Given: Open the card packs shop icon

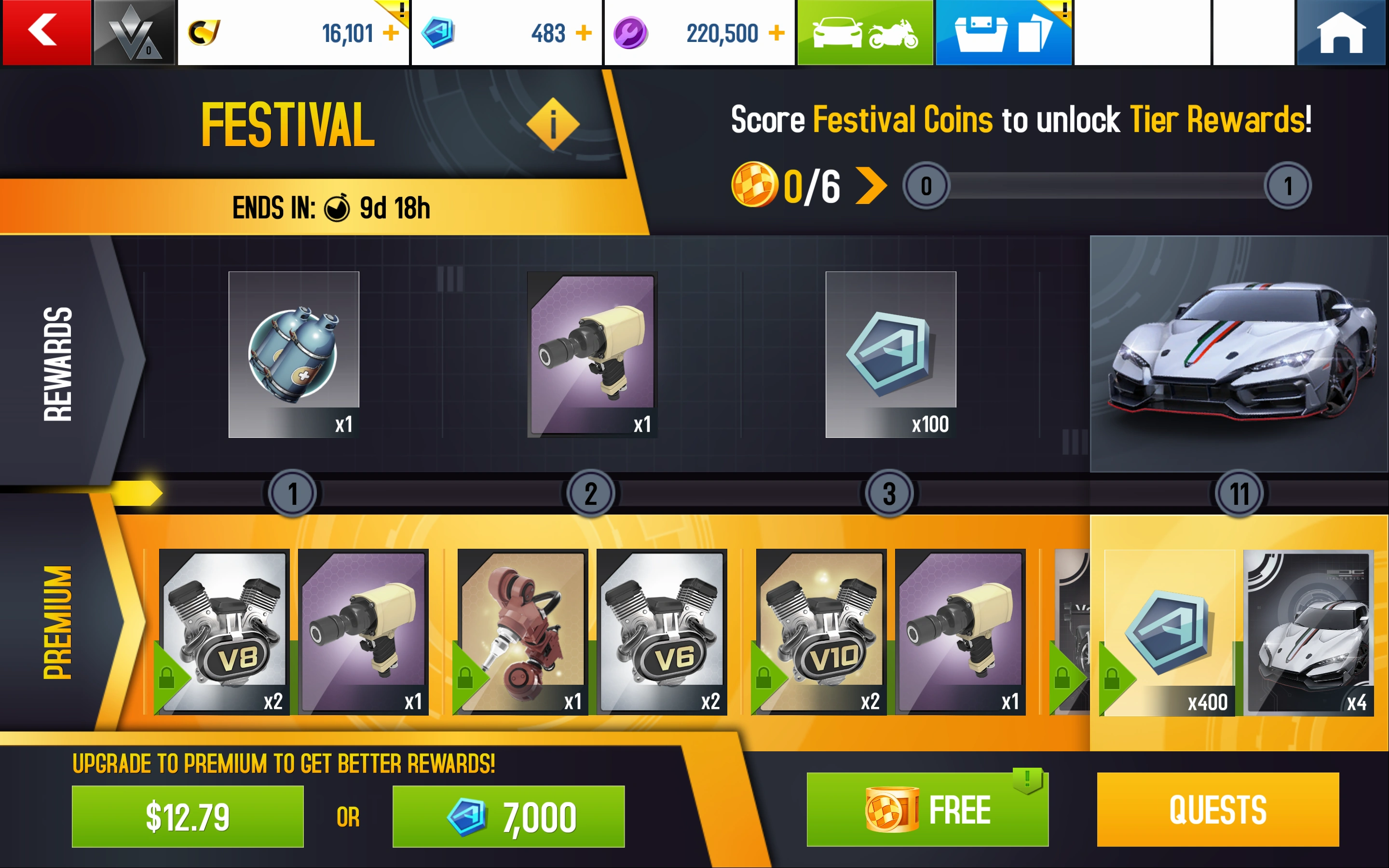Looking at the screenshot, I should click(x=1003, y=32).
